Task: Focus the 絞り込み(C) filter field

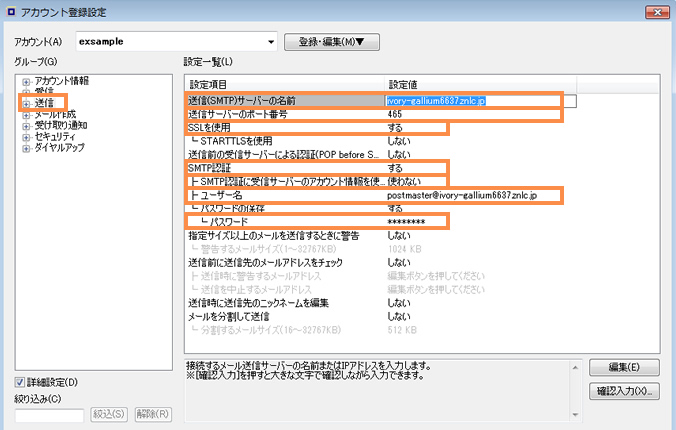Action: tap(49, 415)
